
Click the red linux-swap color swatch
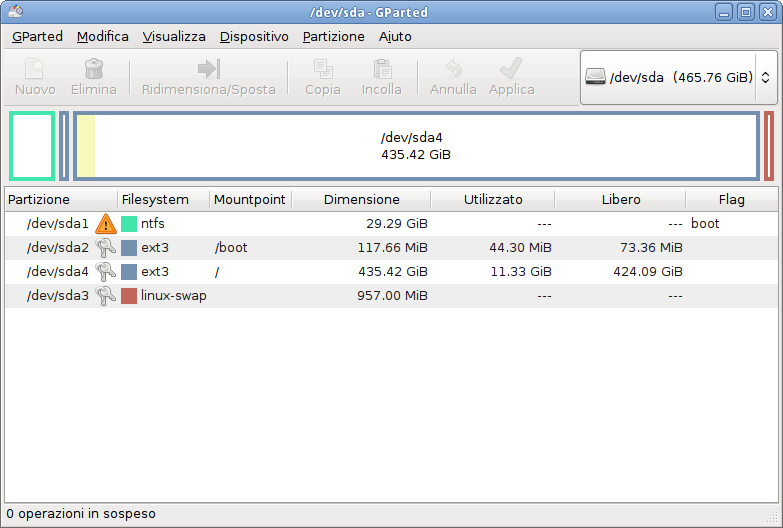129,295
